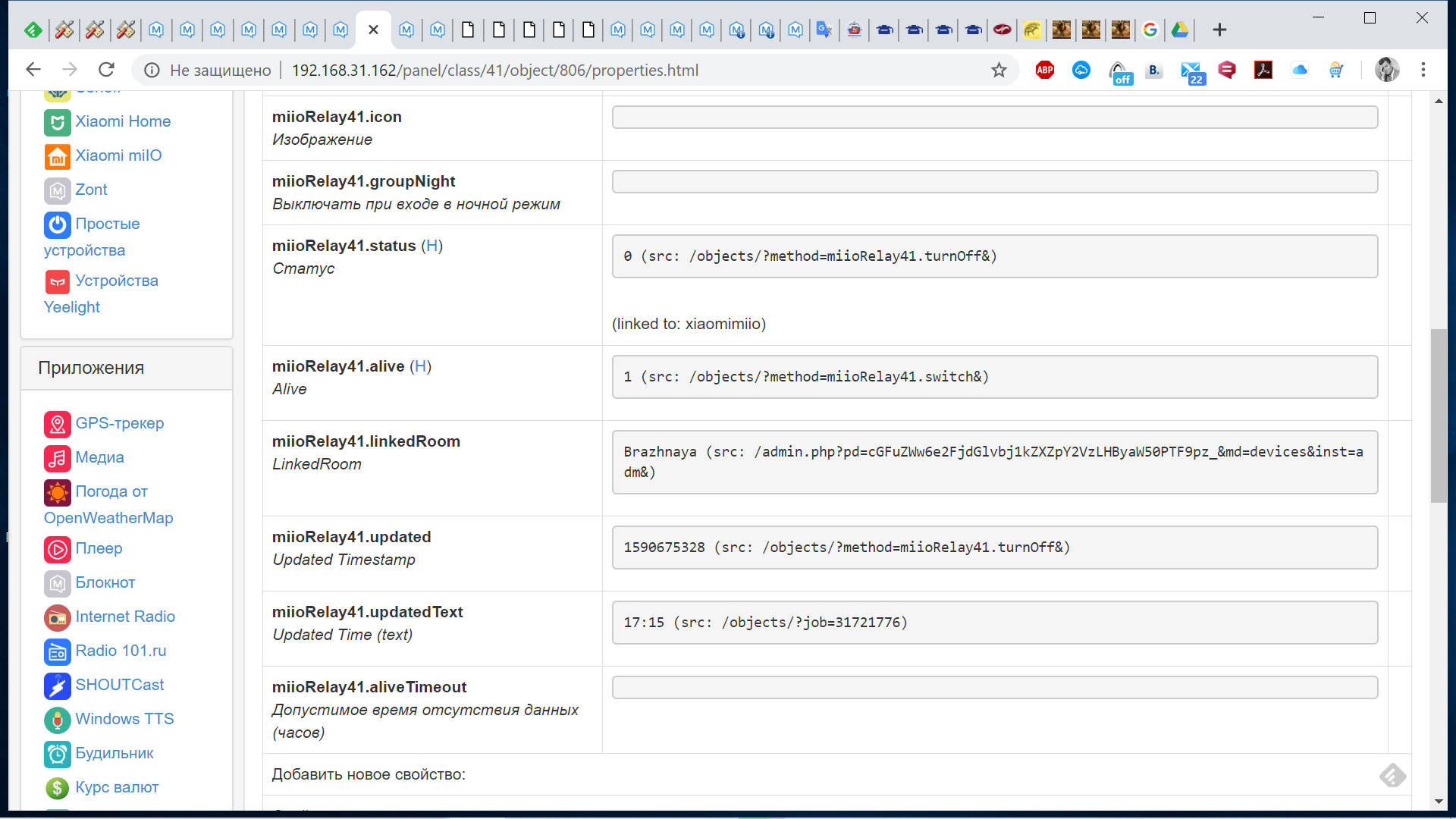Open the Windows TTS link

point(124,719)
